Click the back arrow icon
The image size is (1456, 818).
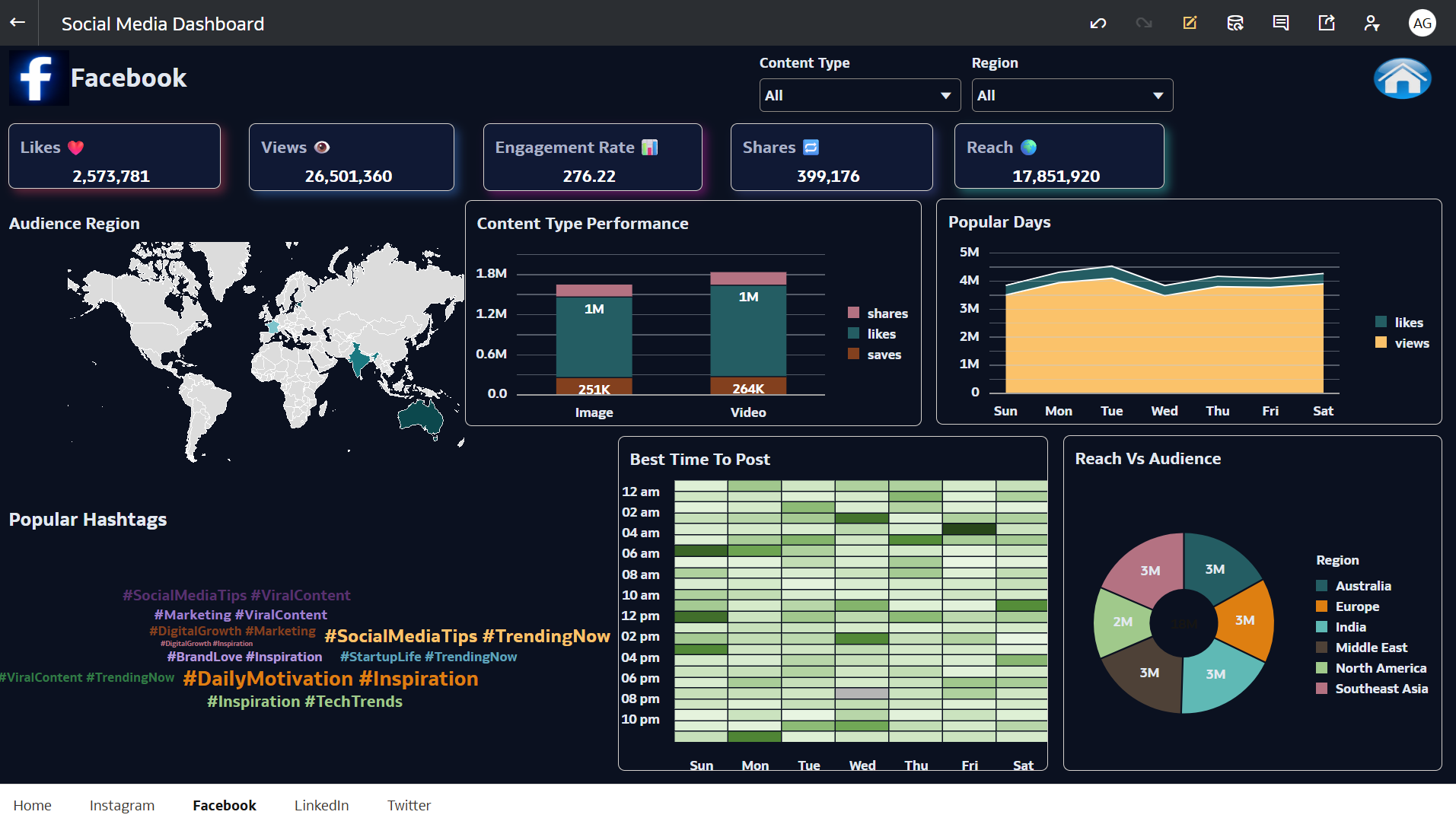[18, 23]
